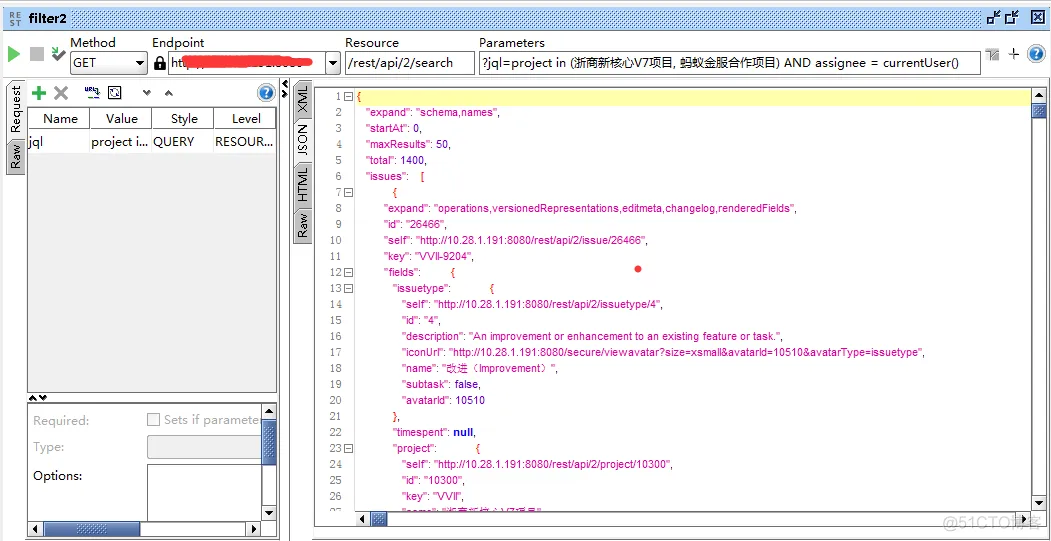The image size is (1051, 541).
Task: Move the selected parameter down
Action: (x=147, y=93)
